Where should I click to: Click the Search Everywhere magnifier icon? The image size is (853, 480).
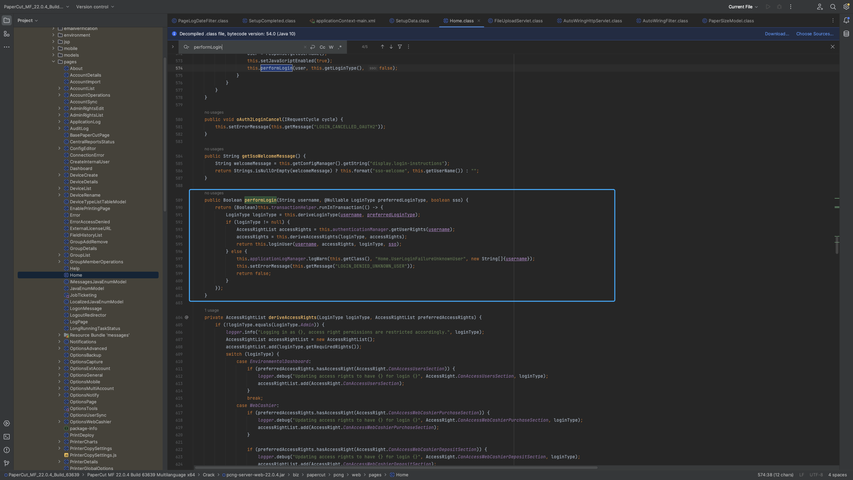pyautogui.click(x=833, y=7)
